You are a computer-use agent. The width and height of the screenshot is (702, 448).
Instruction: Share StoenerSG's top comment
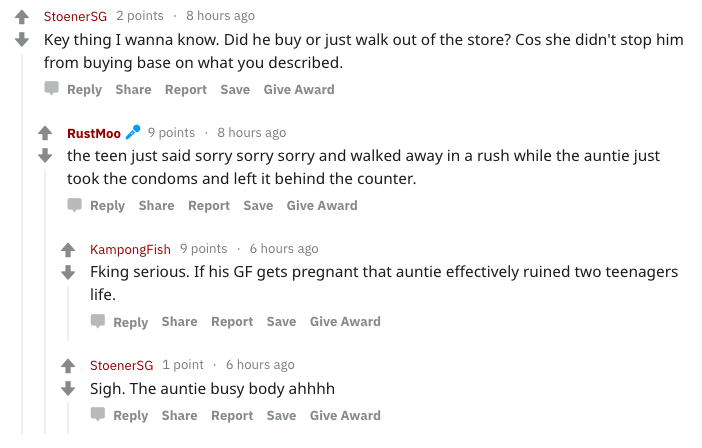click(x=133, y=89)
